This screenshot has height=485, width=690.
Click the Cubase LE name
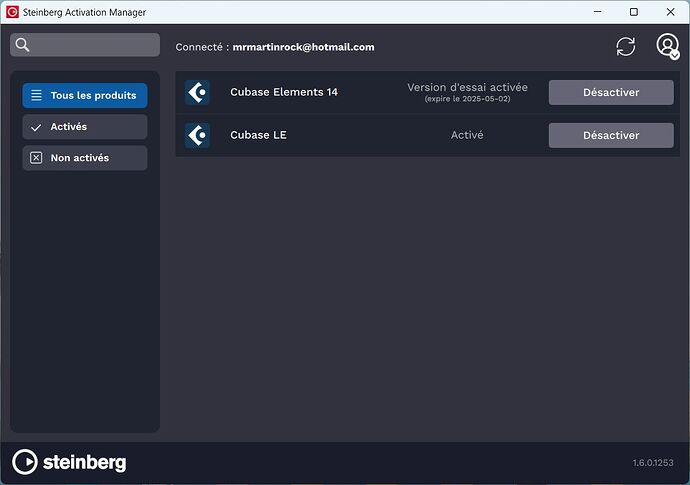tap(258, 135)
